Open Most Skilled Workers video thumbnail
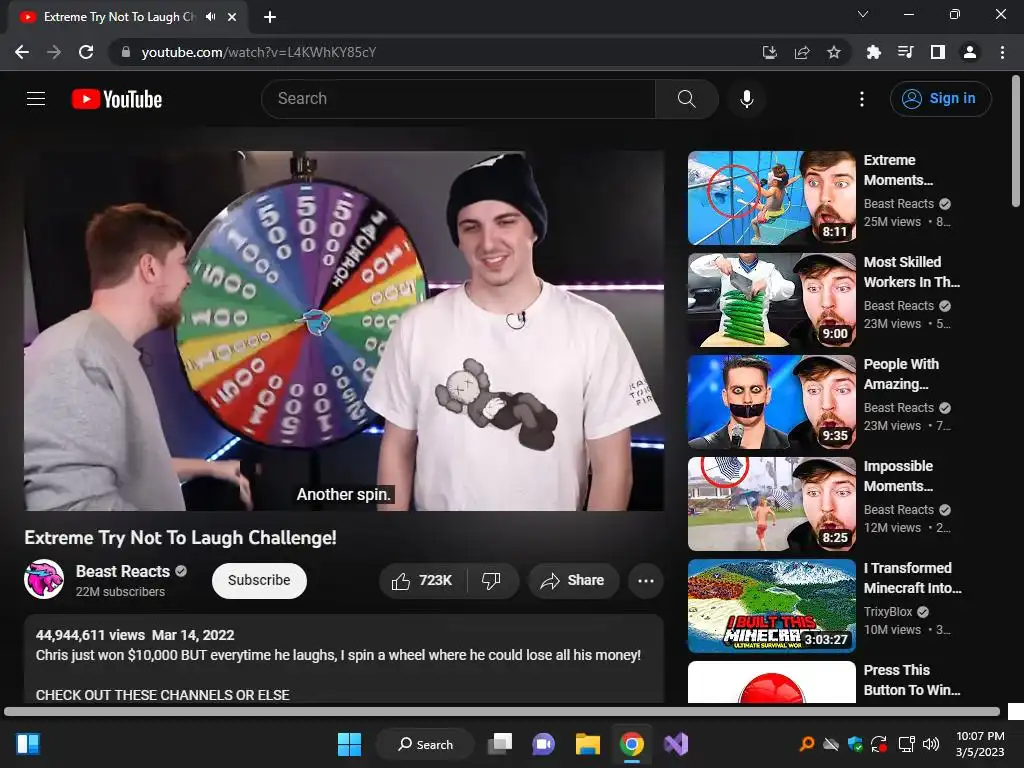1024x768 pixels. (772, 300)
